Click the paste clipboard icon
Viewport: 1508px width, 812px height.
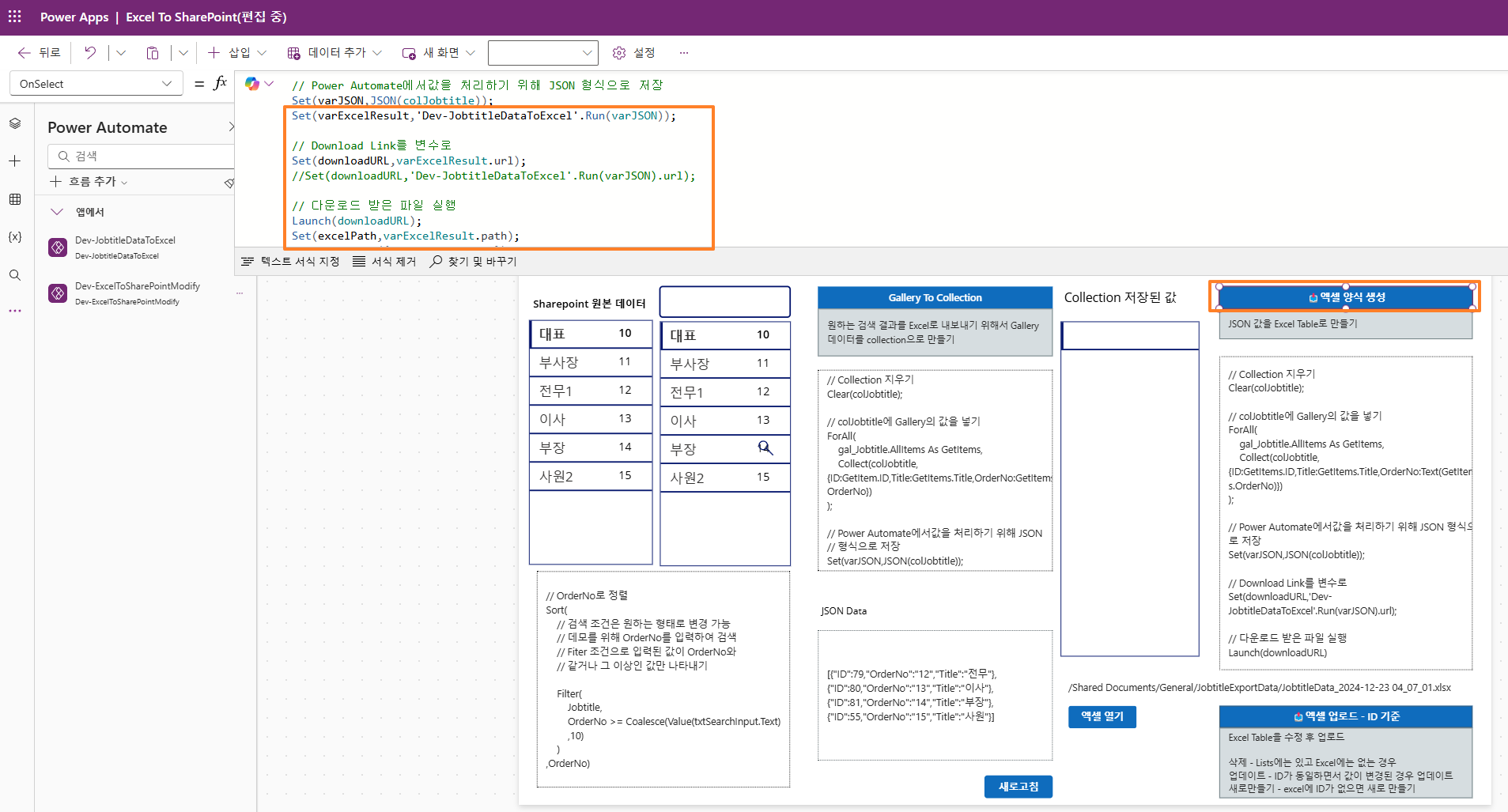click(x=153, y=53)
